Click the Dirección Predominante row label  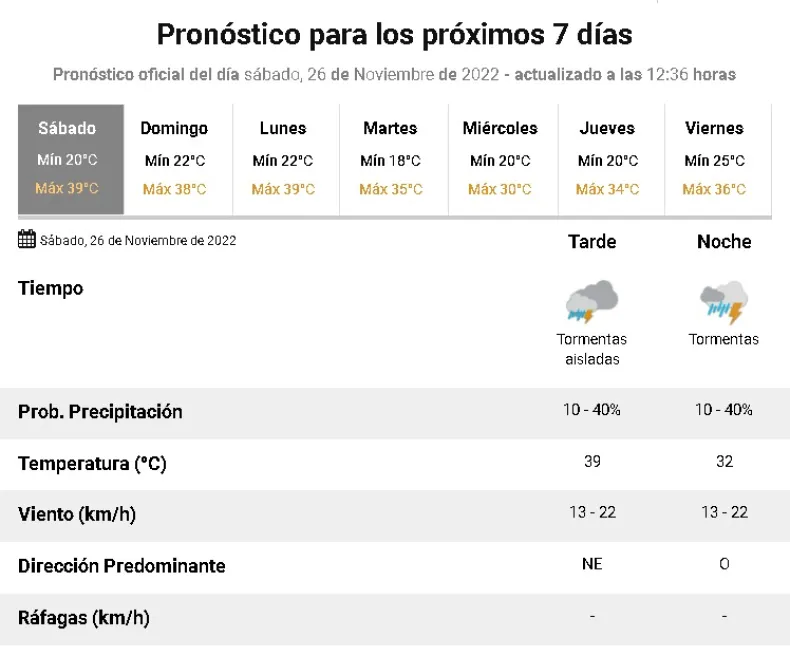click(121, 565)
